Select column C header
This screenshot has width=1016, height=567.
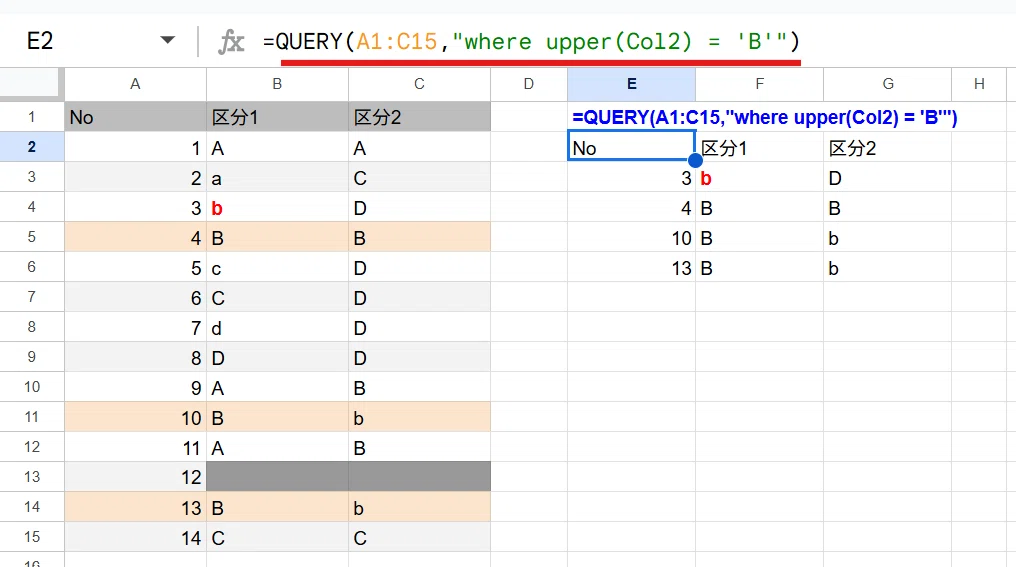pyautogui.click(x=419, y=84)
